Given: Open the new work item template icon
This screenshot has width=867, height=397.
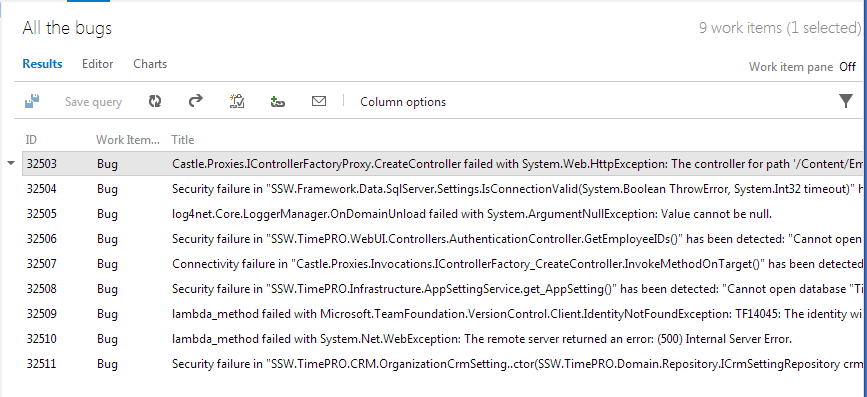Looking at the screenshot, I should point(237,101).
